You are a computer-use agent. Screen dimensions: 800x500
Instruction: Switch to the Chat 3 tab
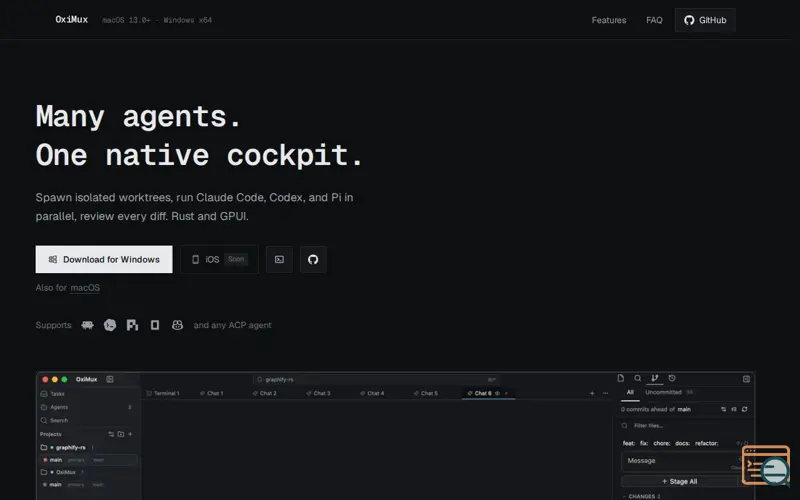click(318, 393)
